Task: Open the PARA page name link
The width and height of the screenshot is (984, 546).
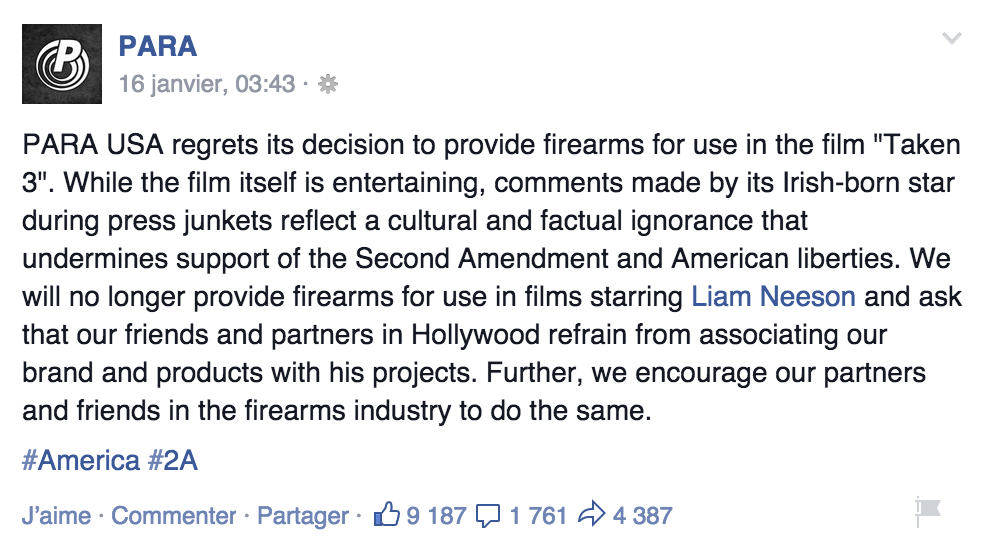Action: point(157,46)
